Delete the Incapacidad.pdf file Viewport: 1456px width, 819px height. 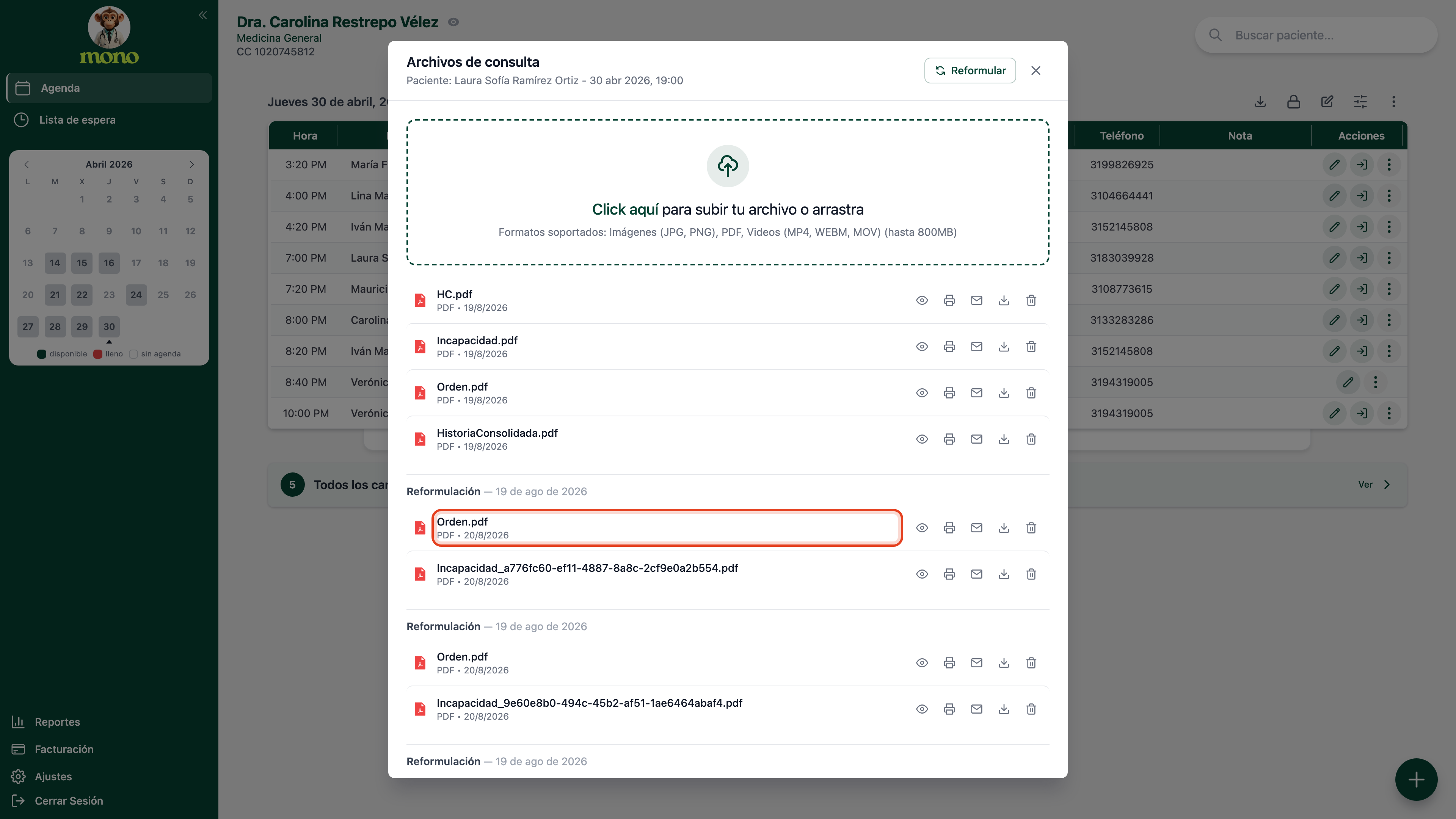pos(1031,347)
